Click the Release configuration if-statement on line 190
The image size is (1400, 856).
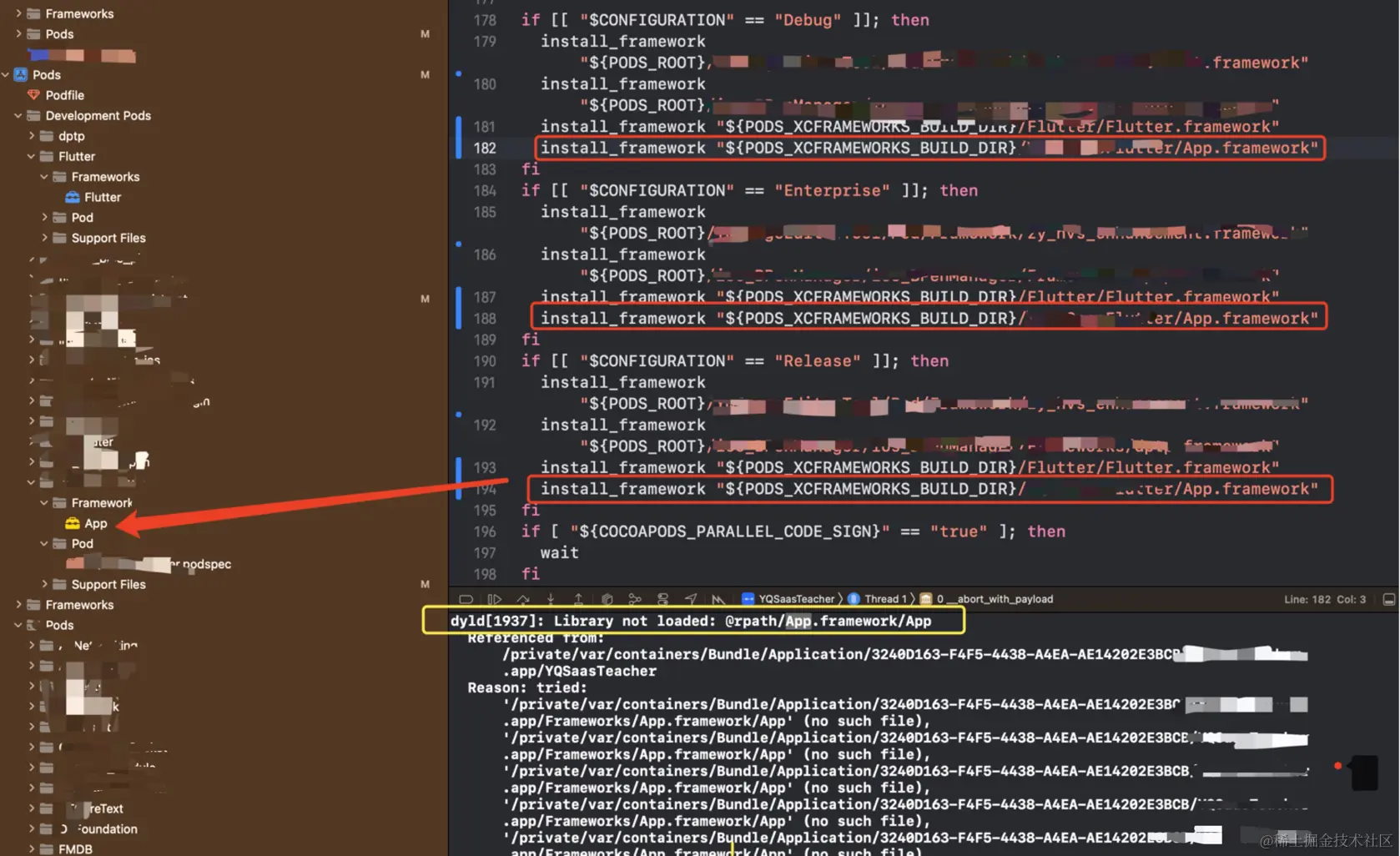pos(735,360)
